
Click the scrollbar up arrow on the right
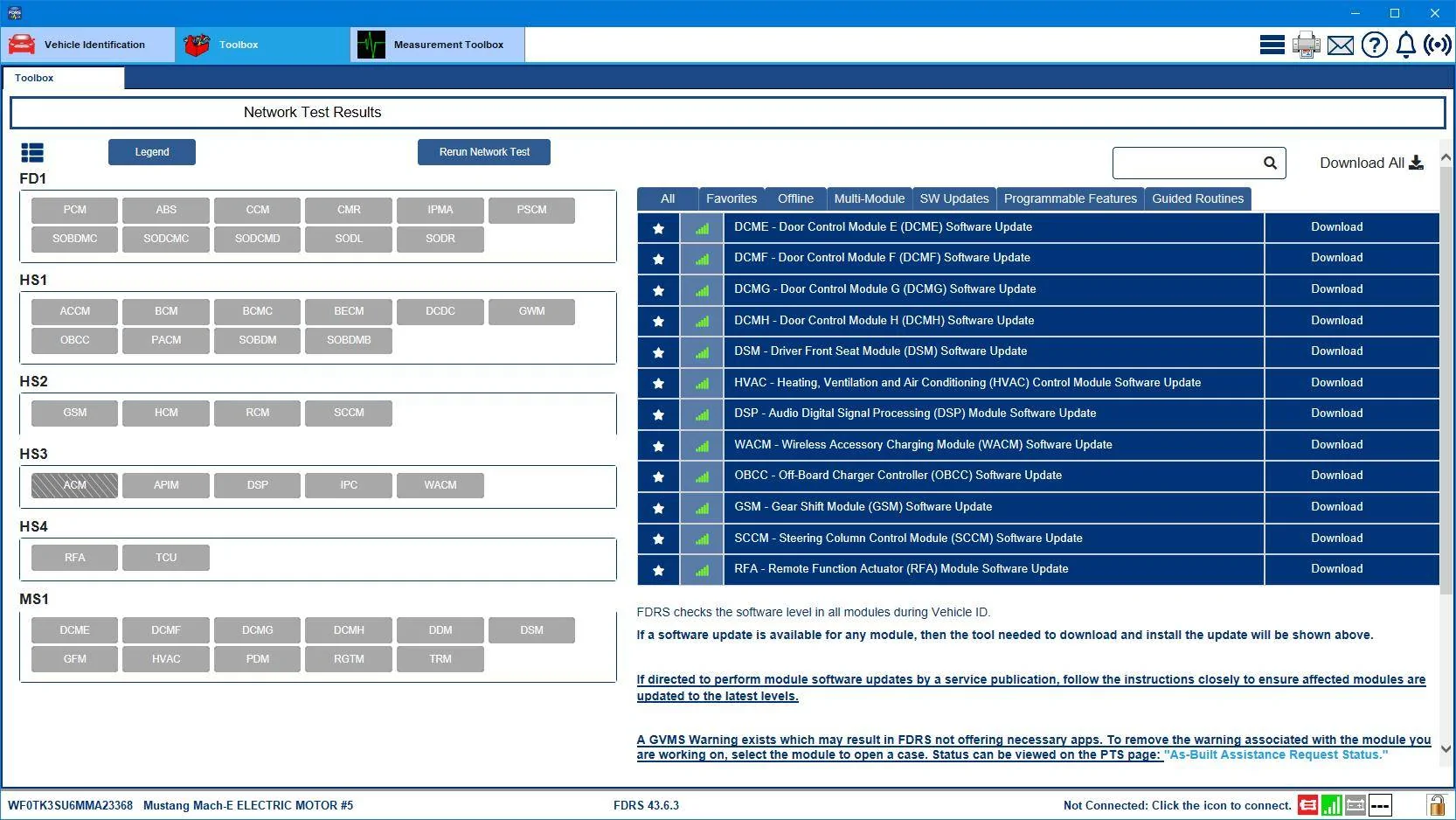point(1446,158)
